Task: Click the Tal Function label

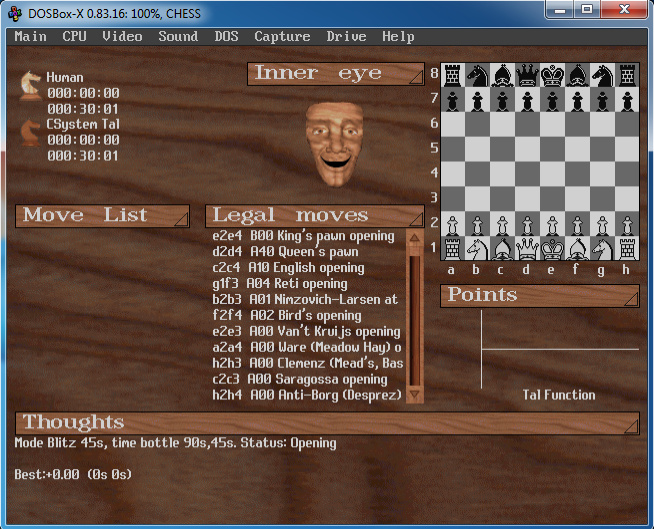Action: [x=559, y=395]
